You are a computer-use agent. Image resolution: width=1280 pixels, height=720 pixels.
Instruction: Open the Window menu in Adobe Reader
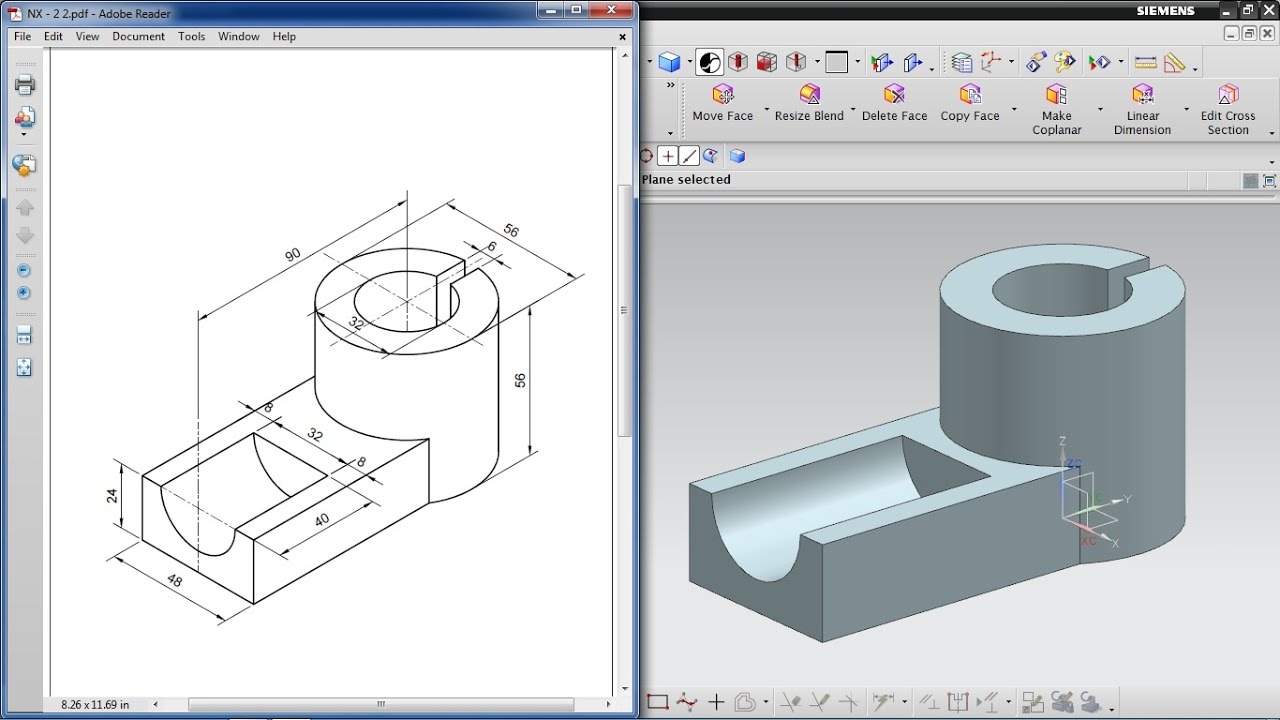(x=239, y=36)
